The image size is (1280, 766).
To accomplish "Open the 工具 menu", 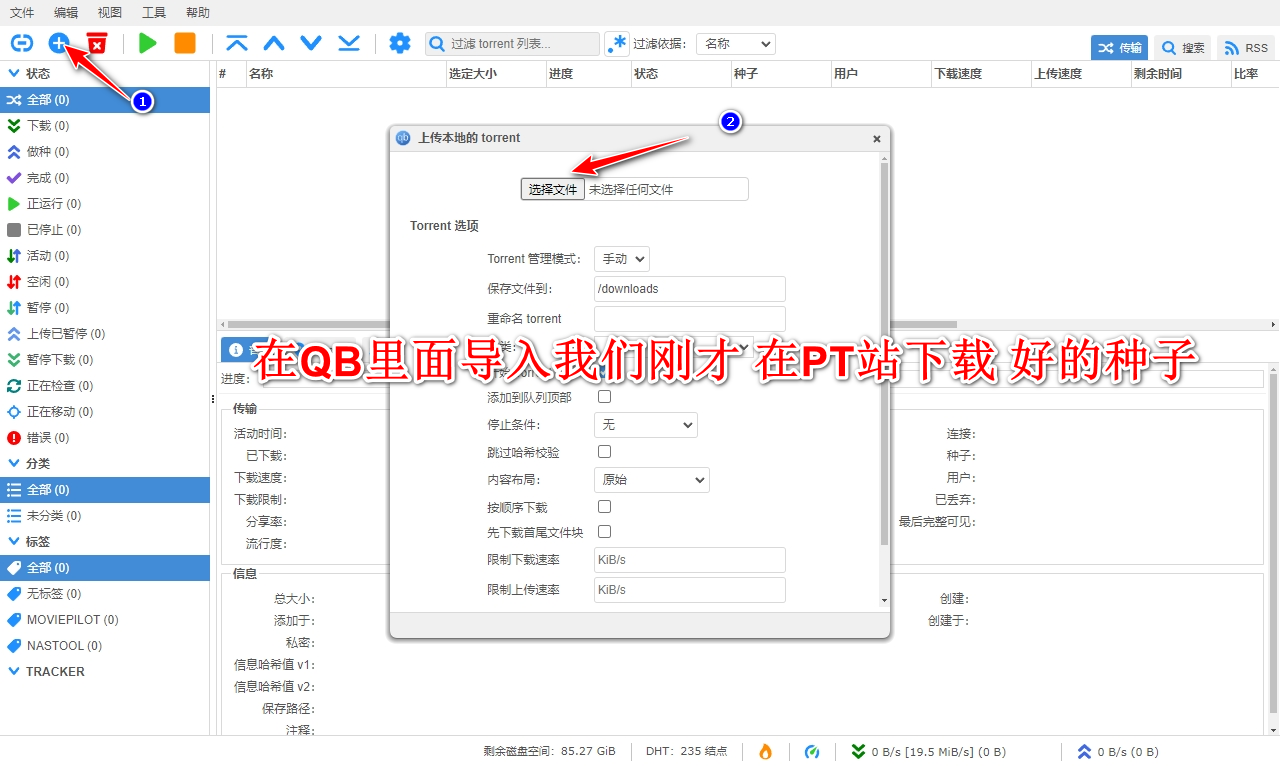I will click(x=153, y=12).
